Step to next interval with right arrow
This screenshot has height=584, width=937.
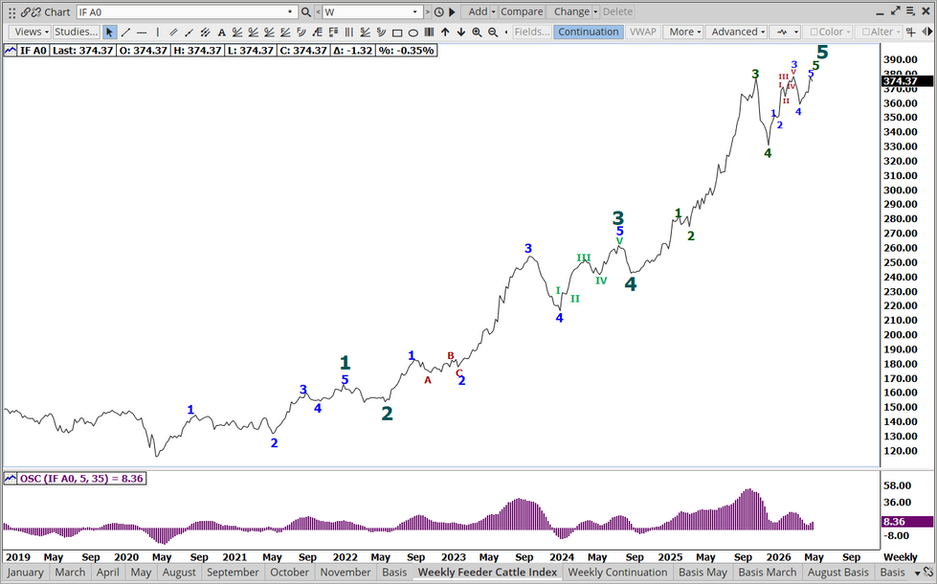(x=427, y=12)
